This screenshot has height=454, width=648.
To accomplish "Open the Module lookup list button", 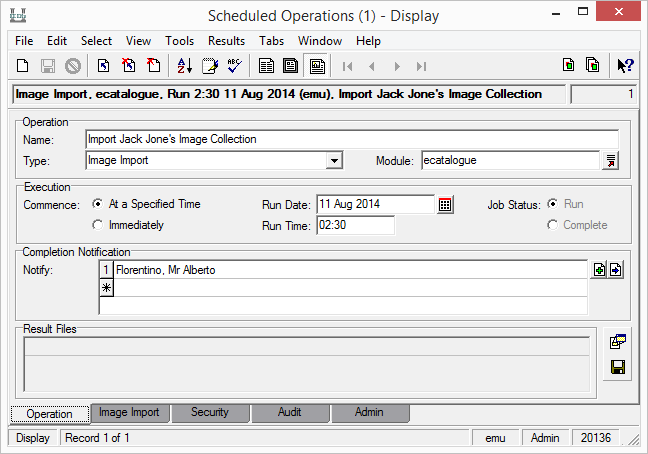I will (610, 160).
